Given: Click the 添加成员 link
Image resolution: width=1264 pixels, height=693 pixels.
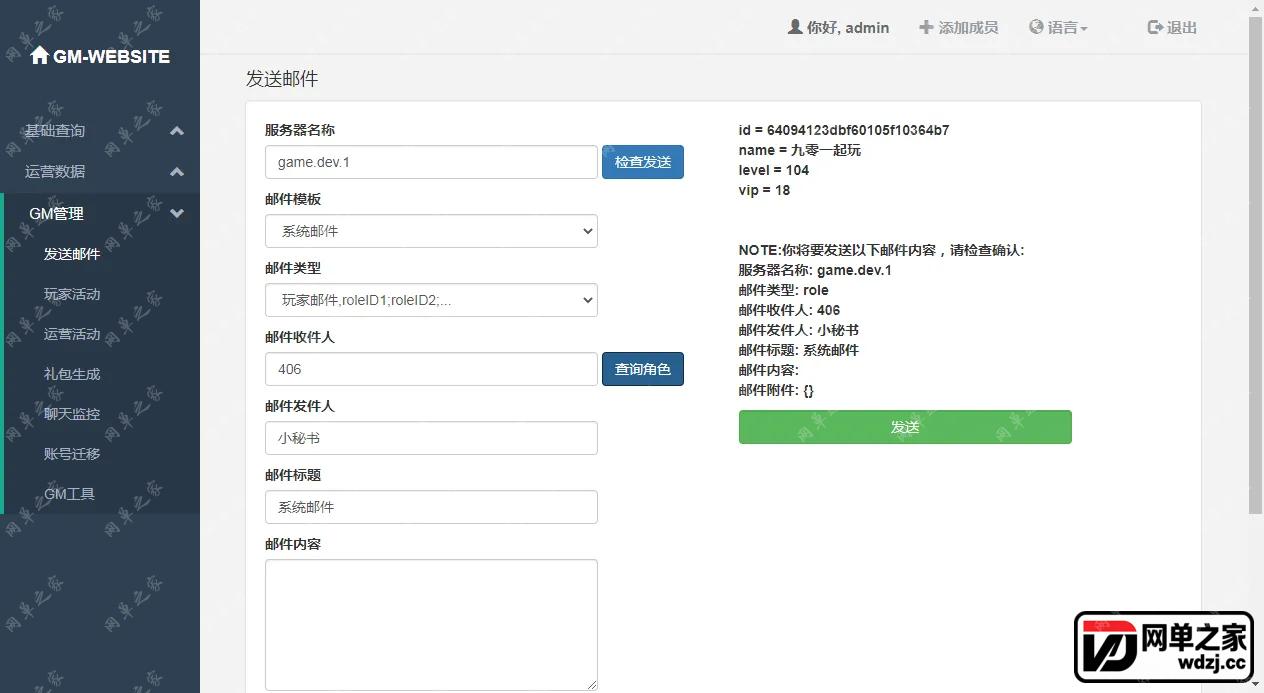Looking at the screenshot, I should pos(959,27).
